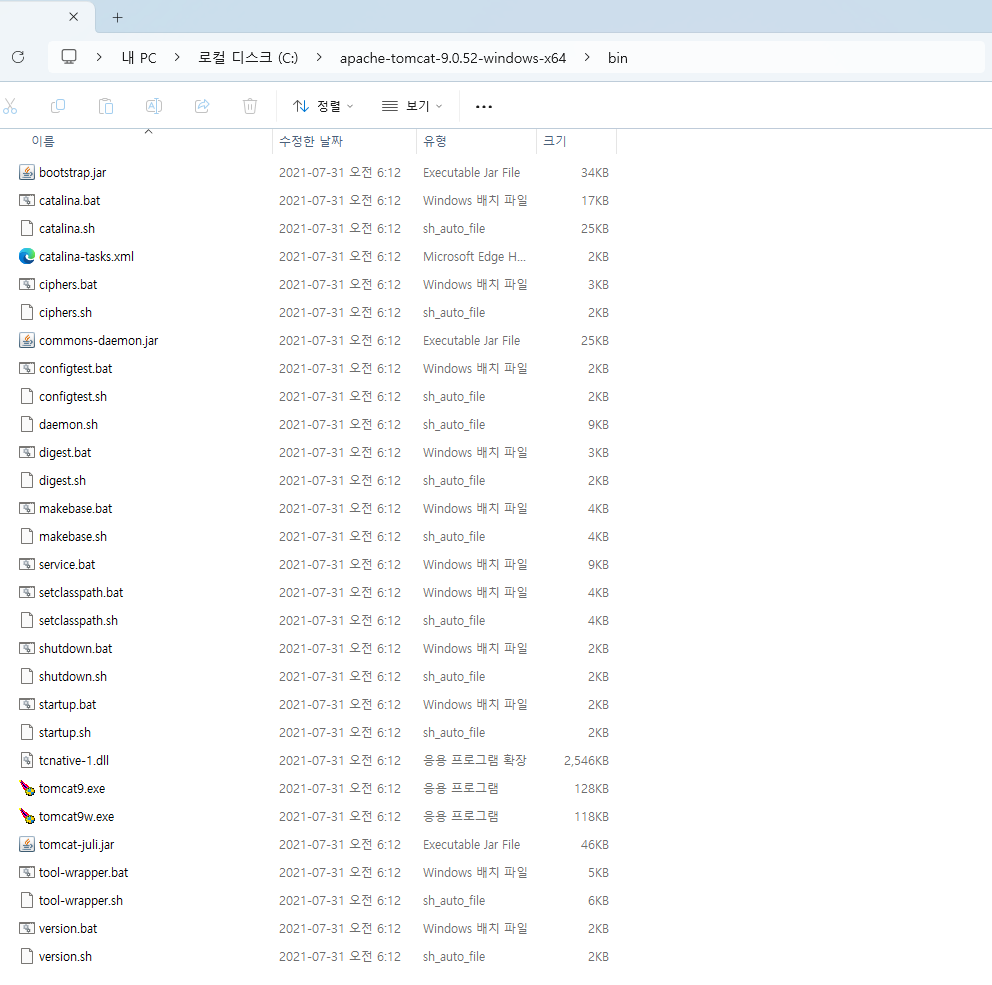Open the three-dot more options menu

[x=484, y=106]
